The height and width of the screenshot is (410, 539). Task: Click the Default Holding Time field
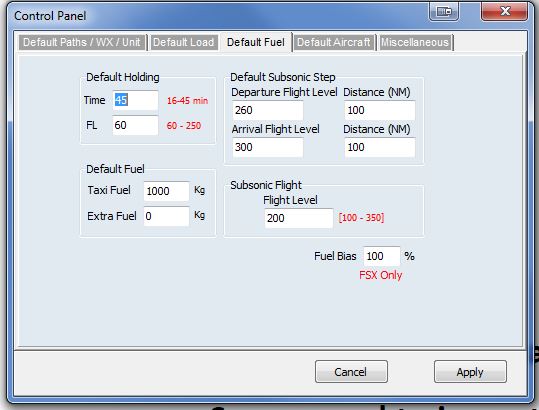pos(135,100)
